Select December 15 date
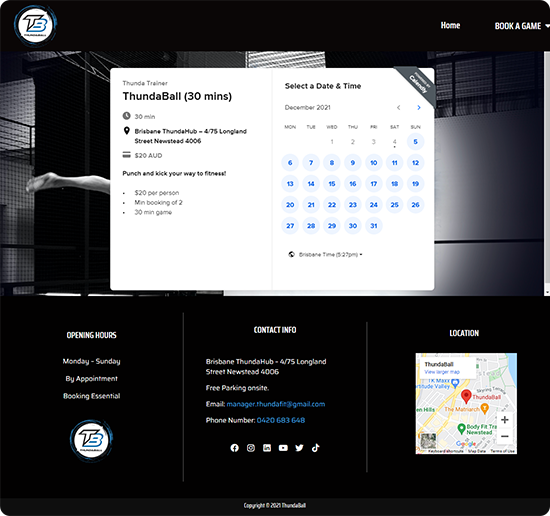 (x=332, y=184)
